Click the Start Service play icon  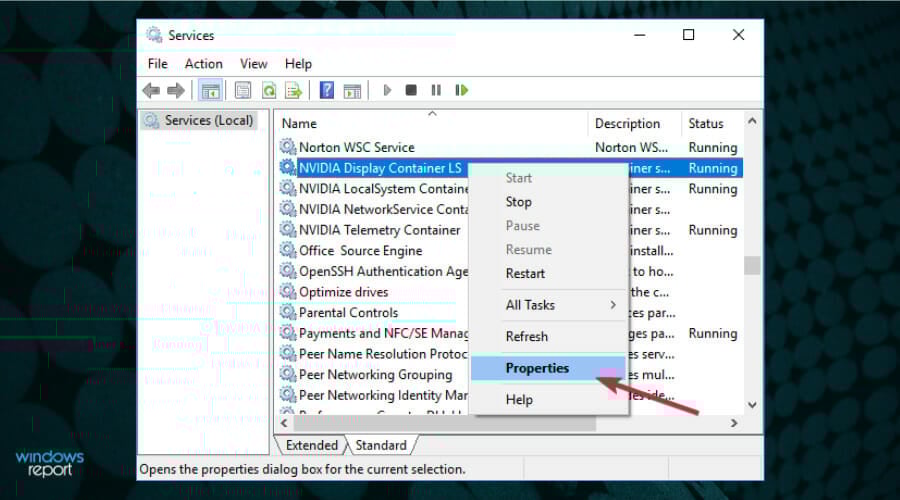(387, 90)
